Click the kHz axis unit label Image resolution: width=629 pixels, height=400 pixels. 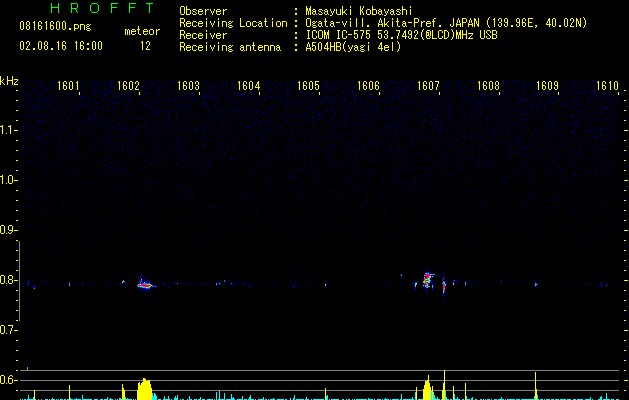[9, 81]
